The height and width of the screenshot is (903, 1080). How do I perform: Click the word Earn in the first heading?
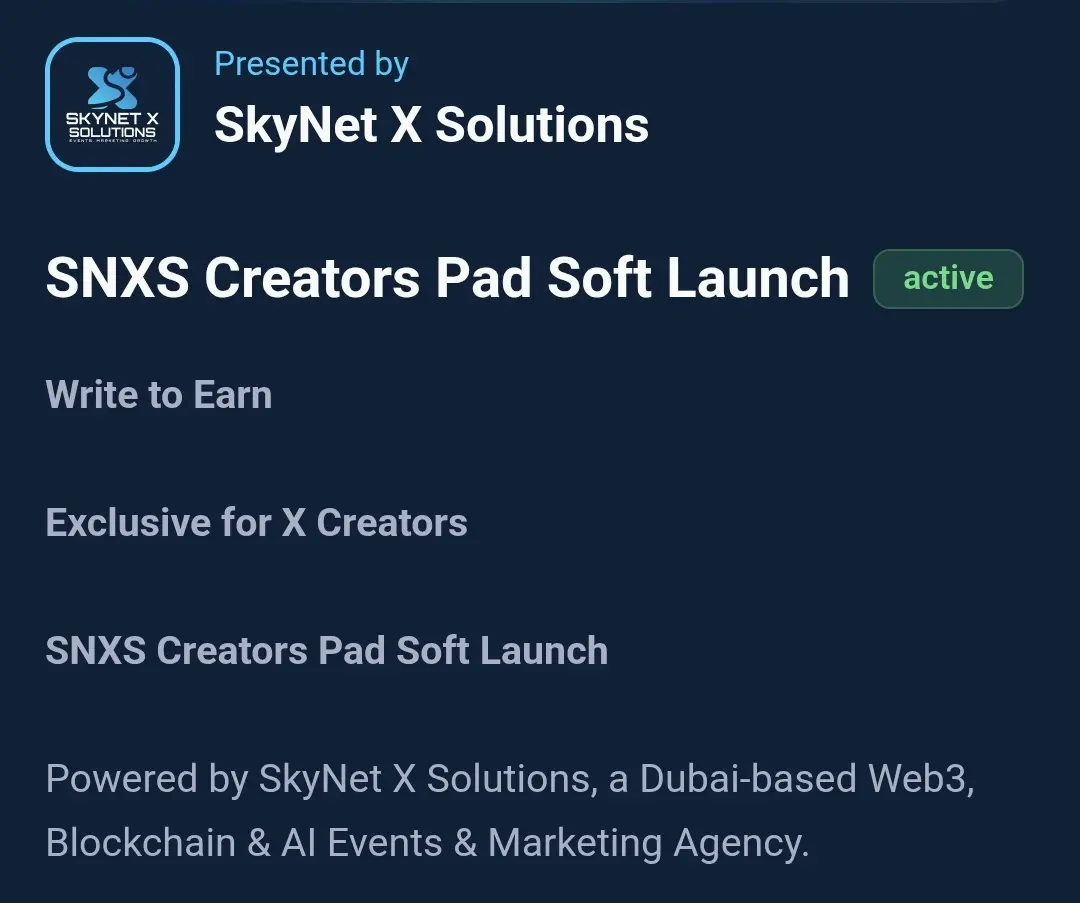pos(232,395)
